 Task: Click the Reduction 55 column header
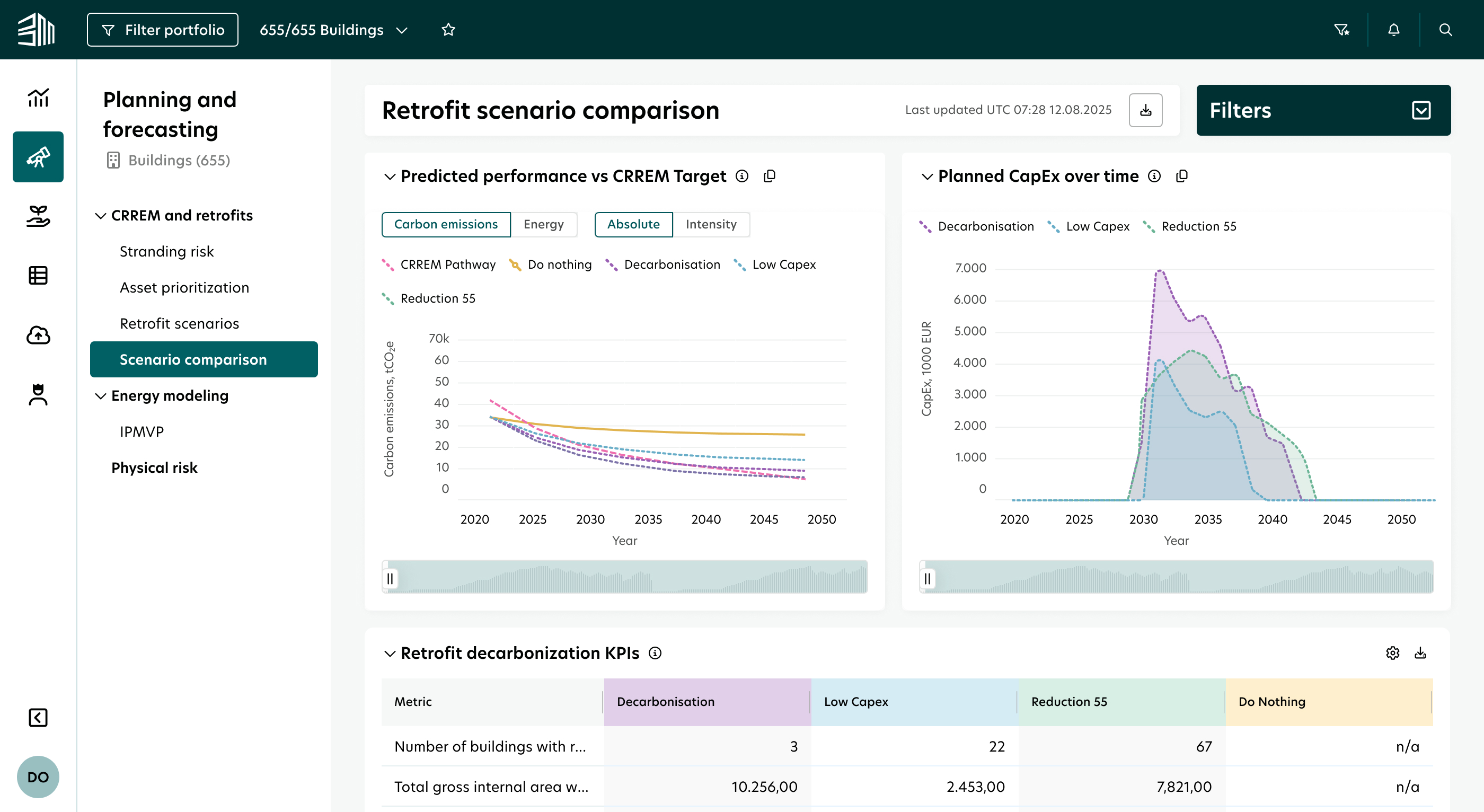[1122, 702]
